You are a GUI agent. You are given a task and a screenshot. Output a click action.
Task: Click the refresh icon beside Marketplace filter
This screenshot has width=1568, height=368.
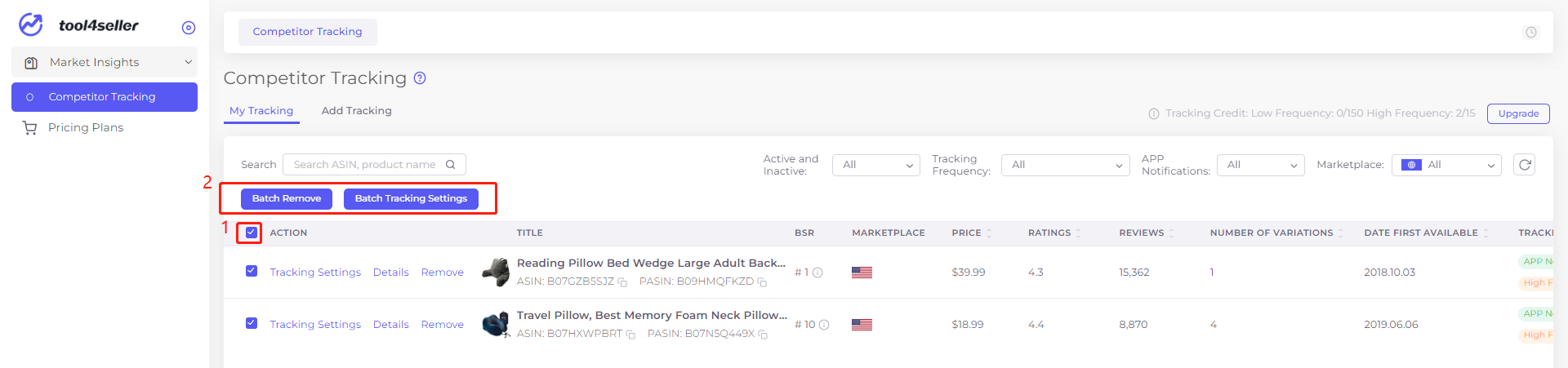coord(1524,165)
